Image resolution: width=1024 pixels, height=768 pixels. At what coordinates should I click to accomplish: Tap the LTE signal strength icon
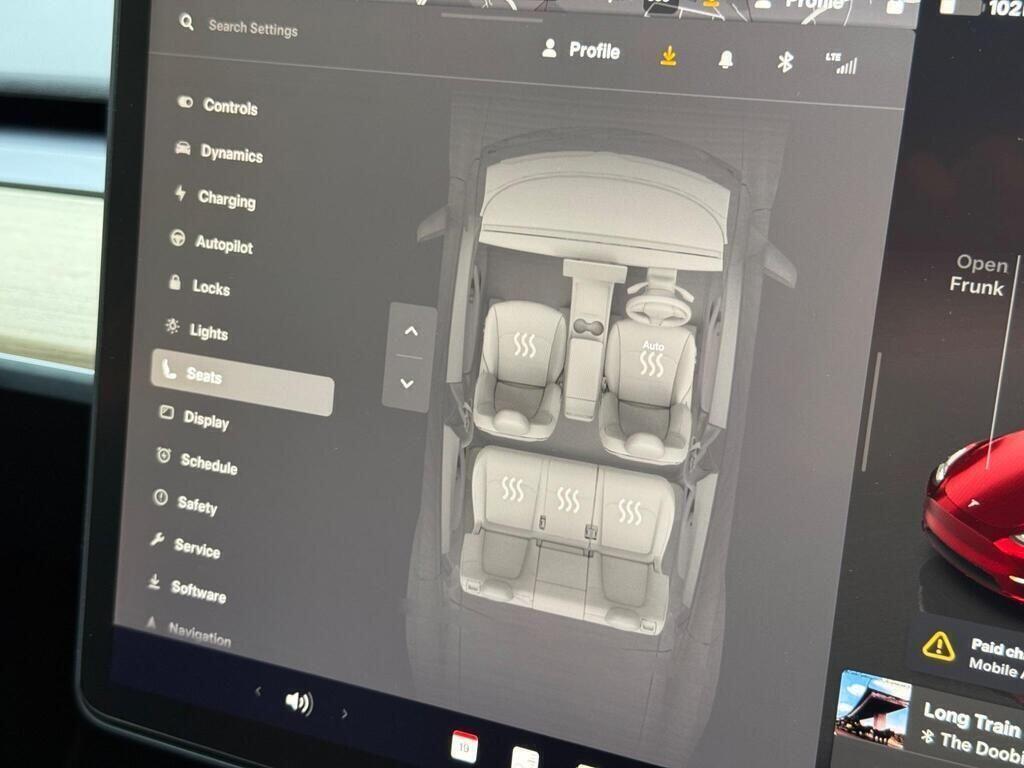point(841,64)
